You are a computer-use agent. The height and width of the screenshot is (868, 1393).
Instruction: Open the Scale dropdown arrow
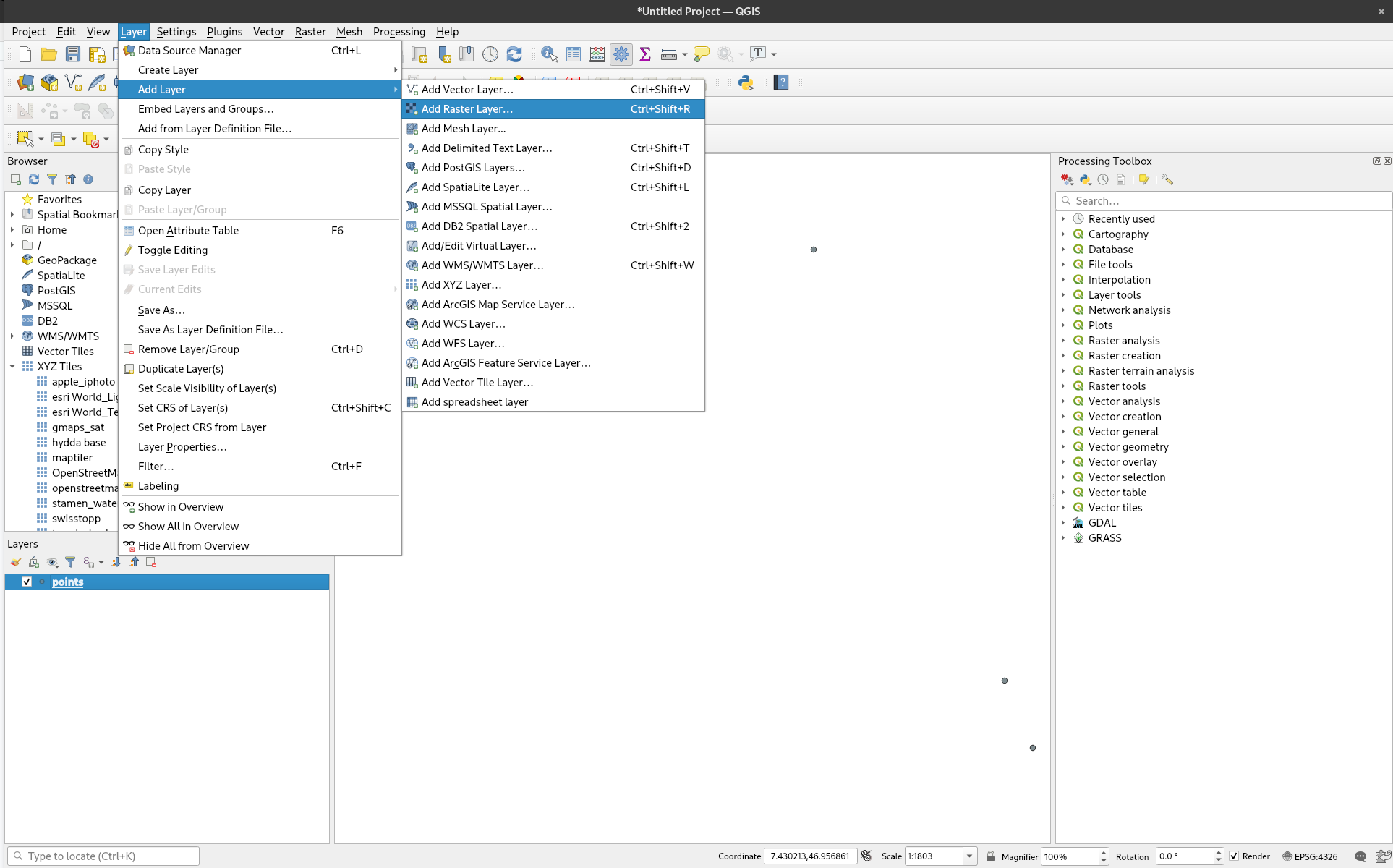click(x=969, y=856)
